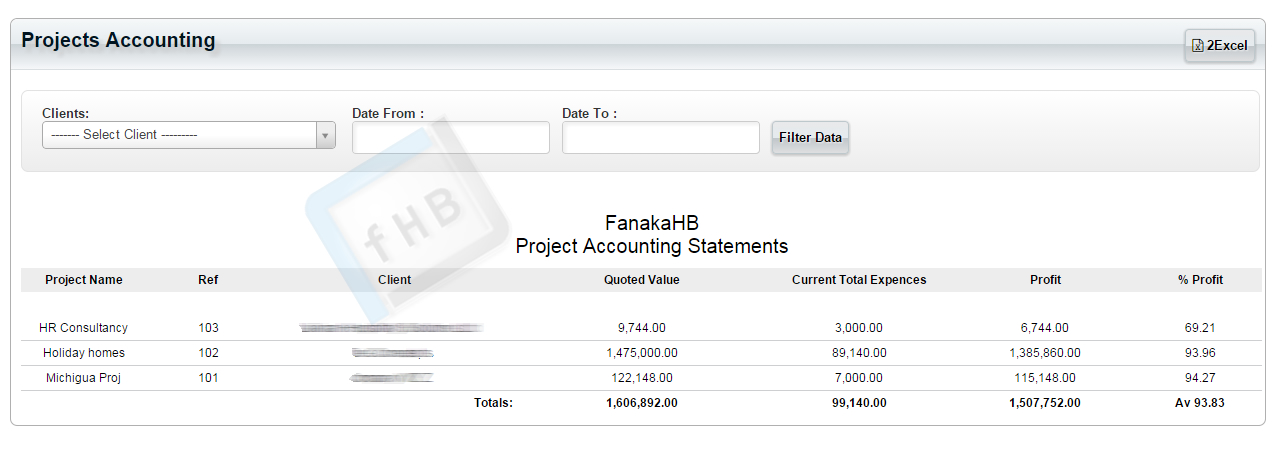Click quoted value 122,148.00

(642, 378)
